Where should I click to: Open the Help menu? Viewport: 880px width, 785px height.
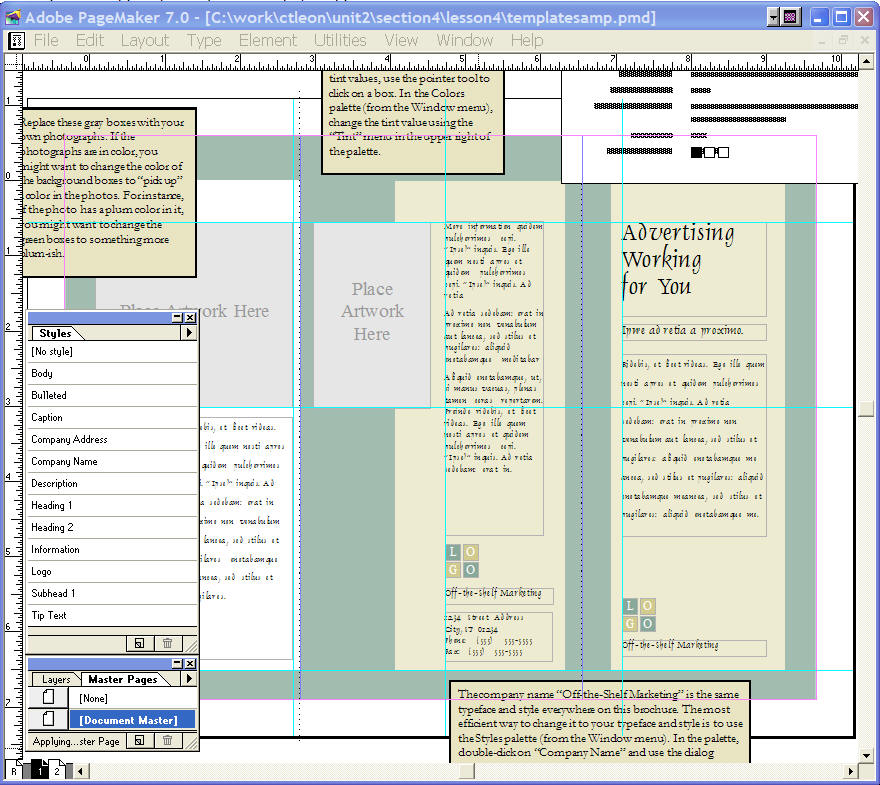[527, 40]
